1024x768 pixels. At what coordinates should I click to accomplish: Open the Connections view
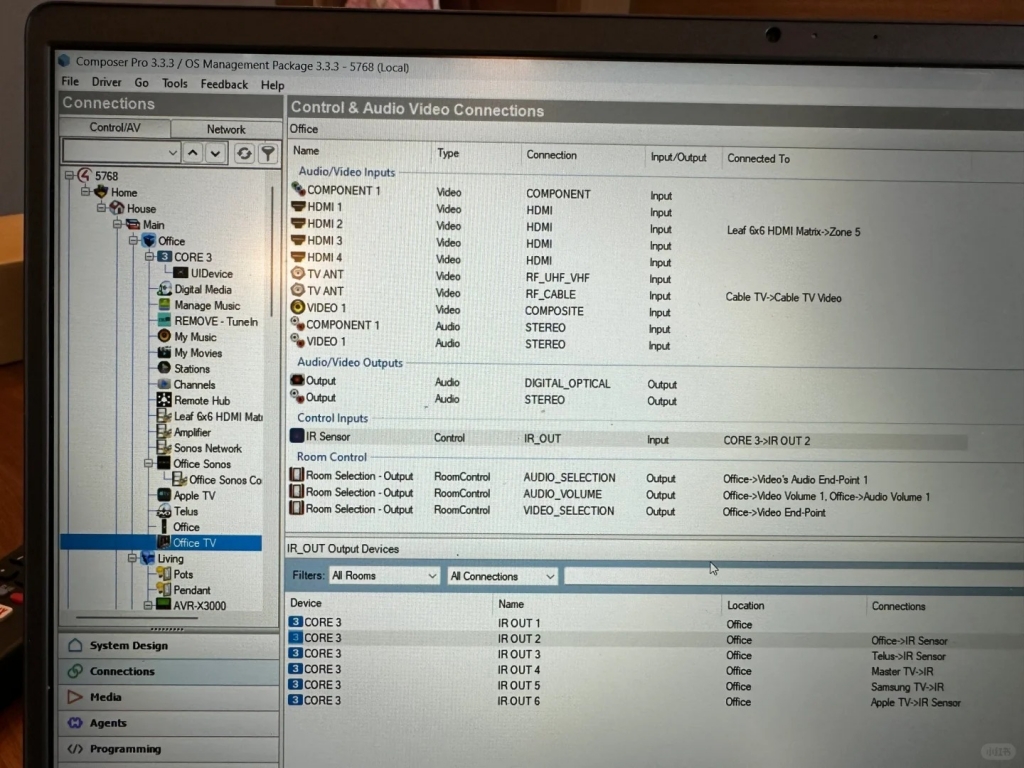click(170, 671)
